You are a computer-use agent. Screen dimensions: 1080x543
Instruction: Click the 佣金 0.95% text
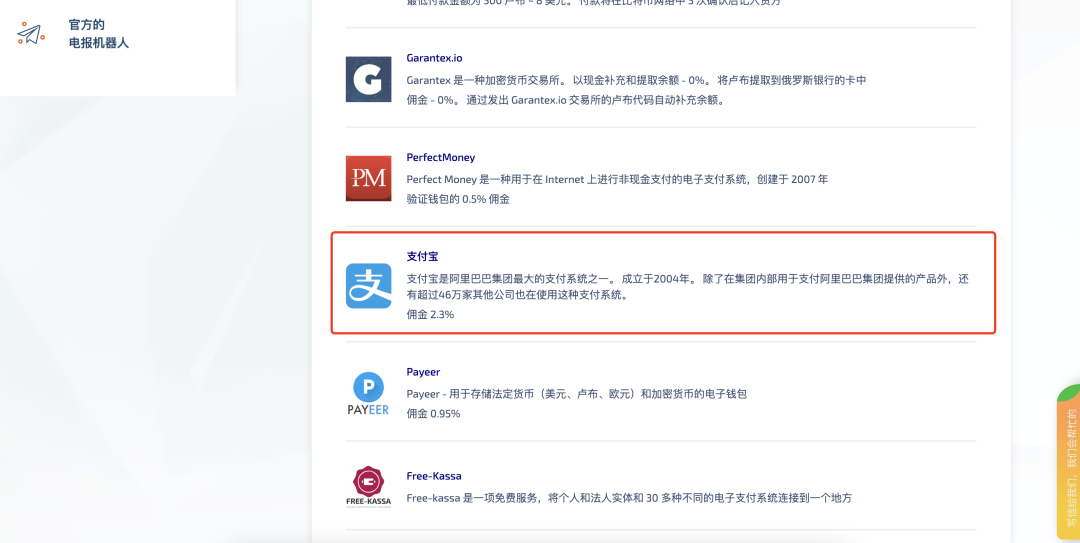click(x=433, y=413)
